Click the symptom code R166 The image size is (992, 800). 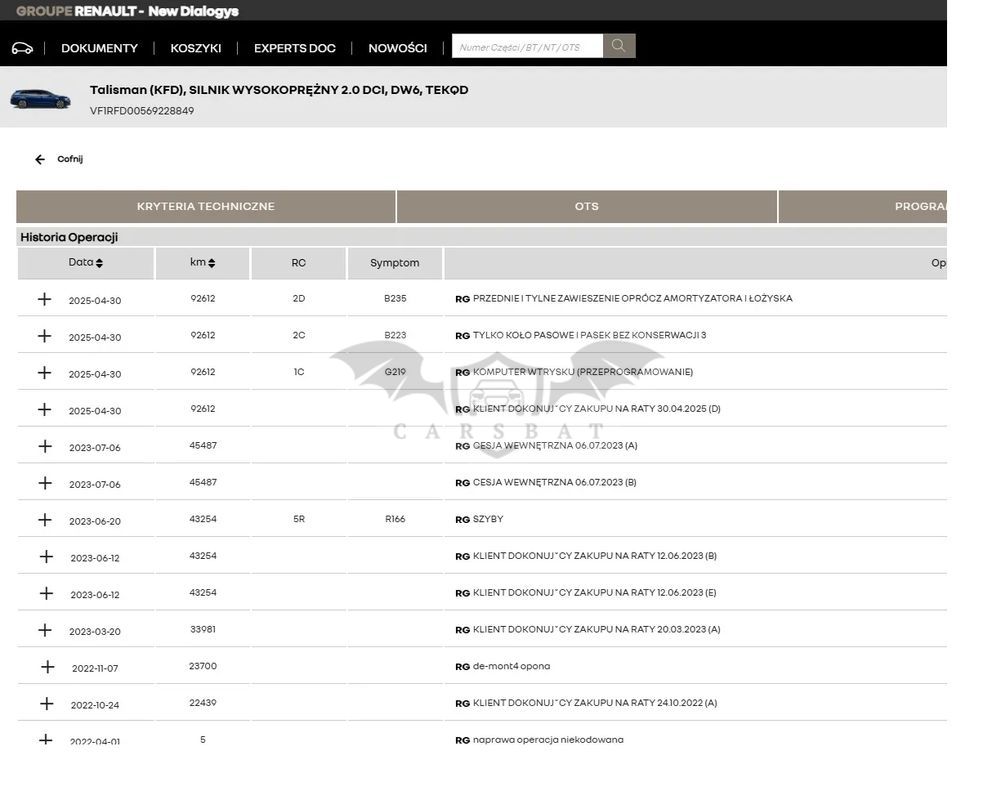[395, 519]
